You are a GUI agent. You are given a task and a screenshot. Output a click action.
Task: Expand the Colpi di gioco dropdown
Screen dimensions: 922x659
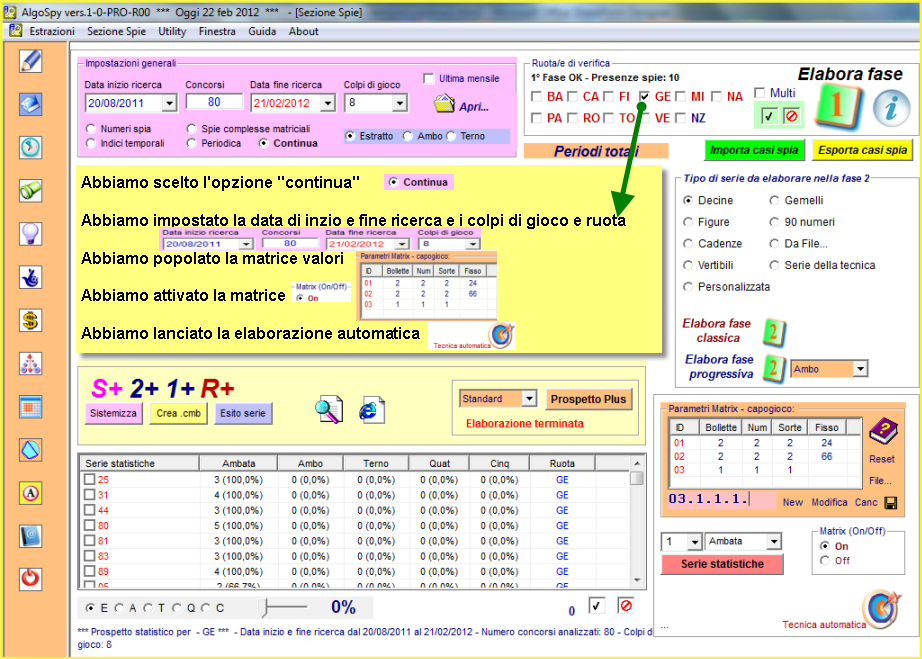pos(400,103)
